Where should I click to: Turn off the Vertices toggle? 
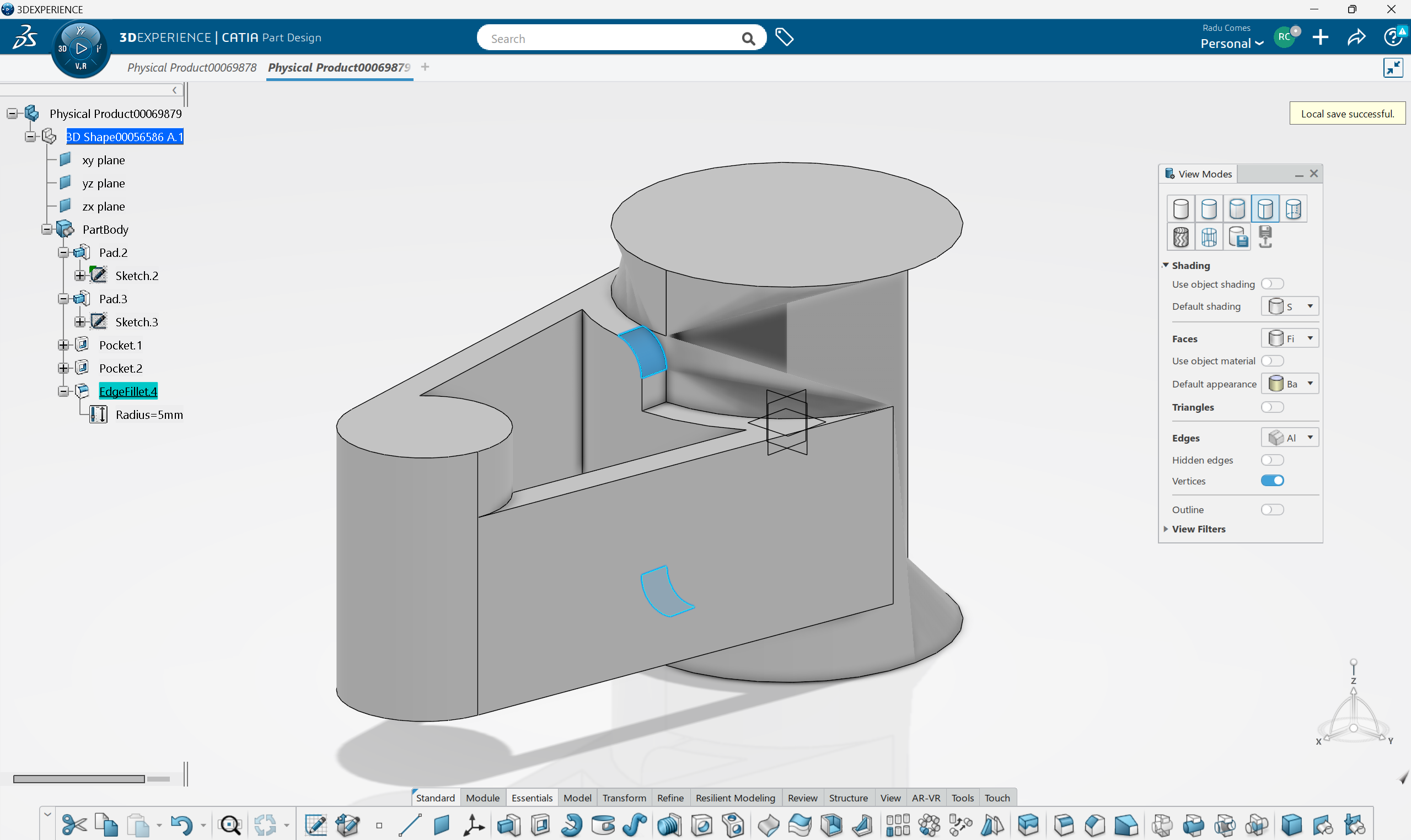click(1271, 481)
